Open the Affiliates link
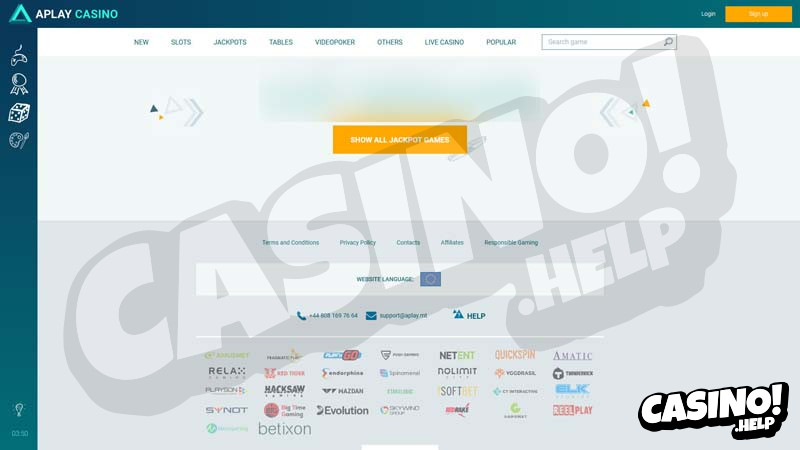Viewport: 800px width, 450px height. (452, 243)
